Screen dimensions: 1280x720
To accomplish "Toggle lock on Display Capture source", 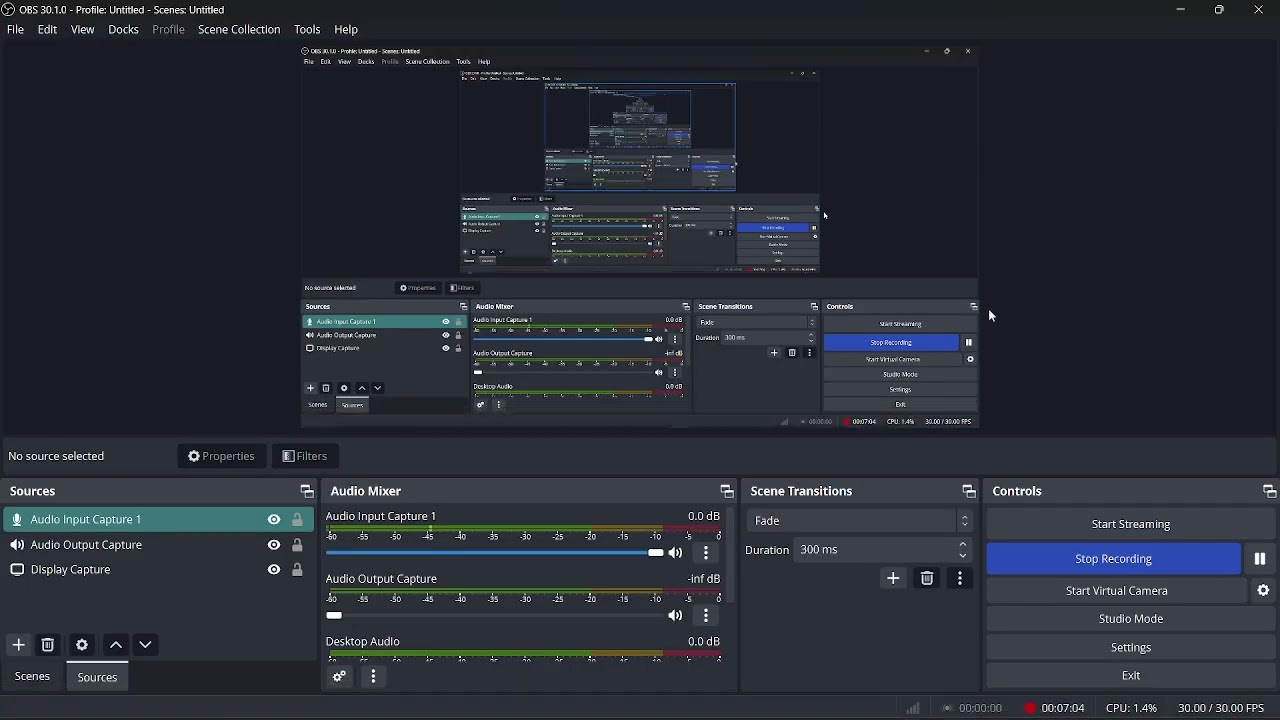I will click(x=297, y=570).
